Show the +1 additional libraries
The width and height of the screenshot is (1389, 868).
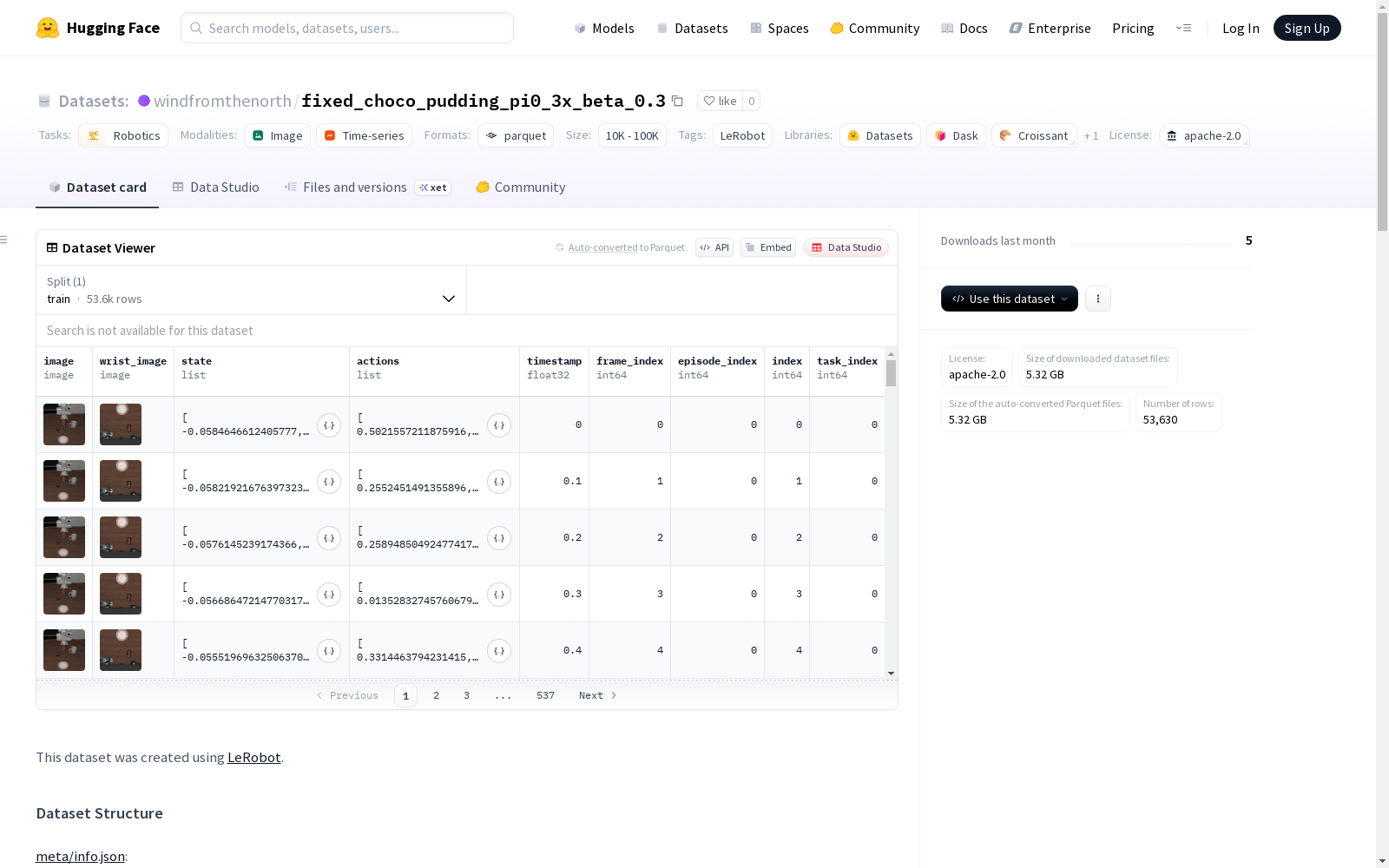coord(1091,135)
